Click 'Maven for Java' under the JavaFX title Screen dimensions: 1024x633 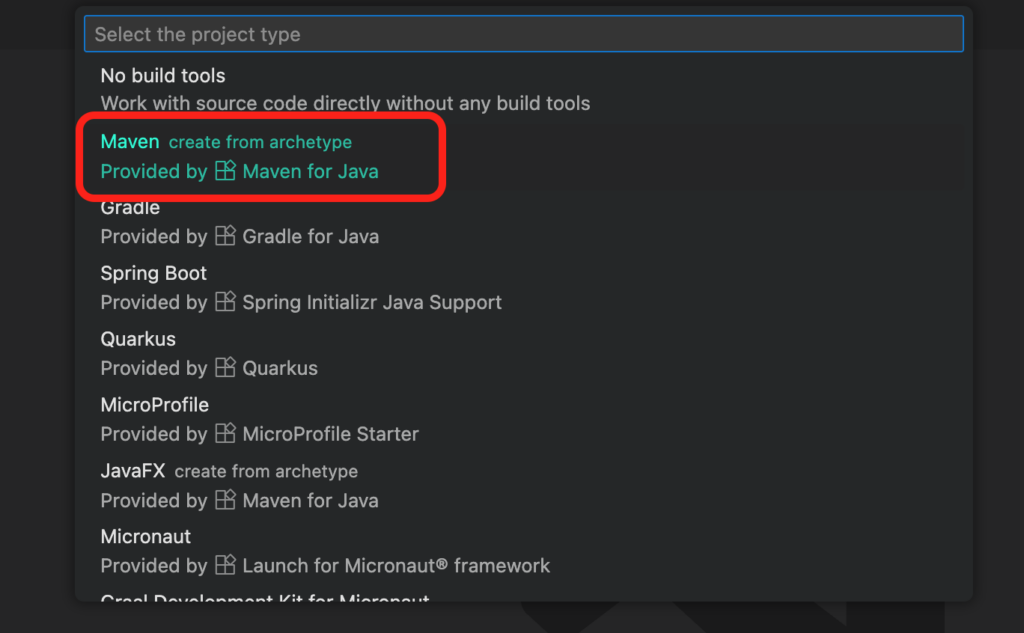[311, 500]
